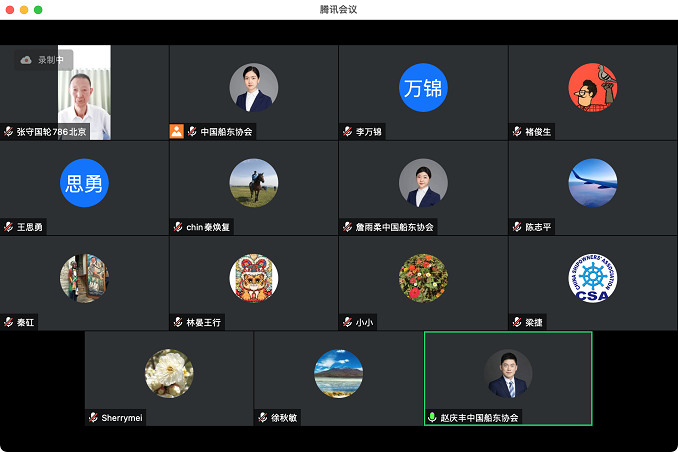Select the airplane wing avatar of 陈志平
Viewport: 678px width, 452px height.
click(593, 183)
